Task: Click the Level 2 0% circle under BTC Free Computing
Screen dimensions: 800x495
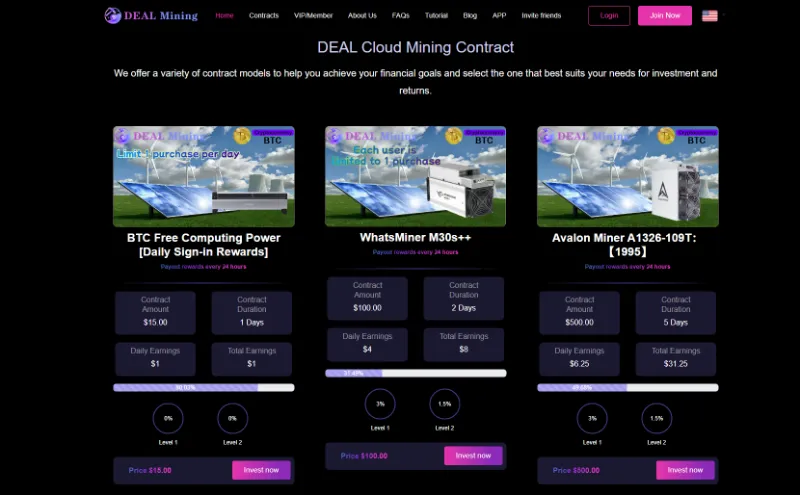Action: click(x=233, y=418)
